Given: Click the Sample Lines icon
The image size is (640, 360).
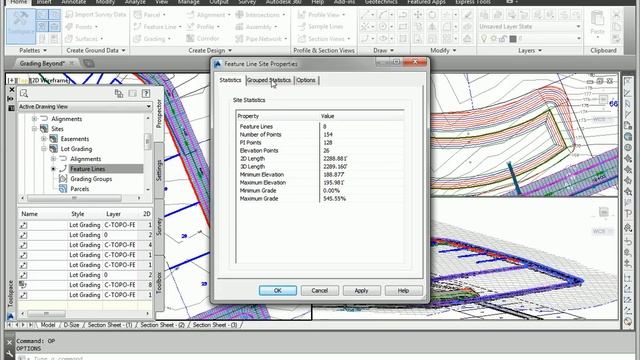Looking at the screenshot, I should click(302, 27).
